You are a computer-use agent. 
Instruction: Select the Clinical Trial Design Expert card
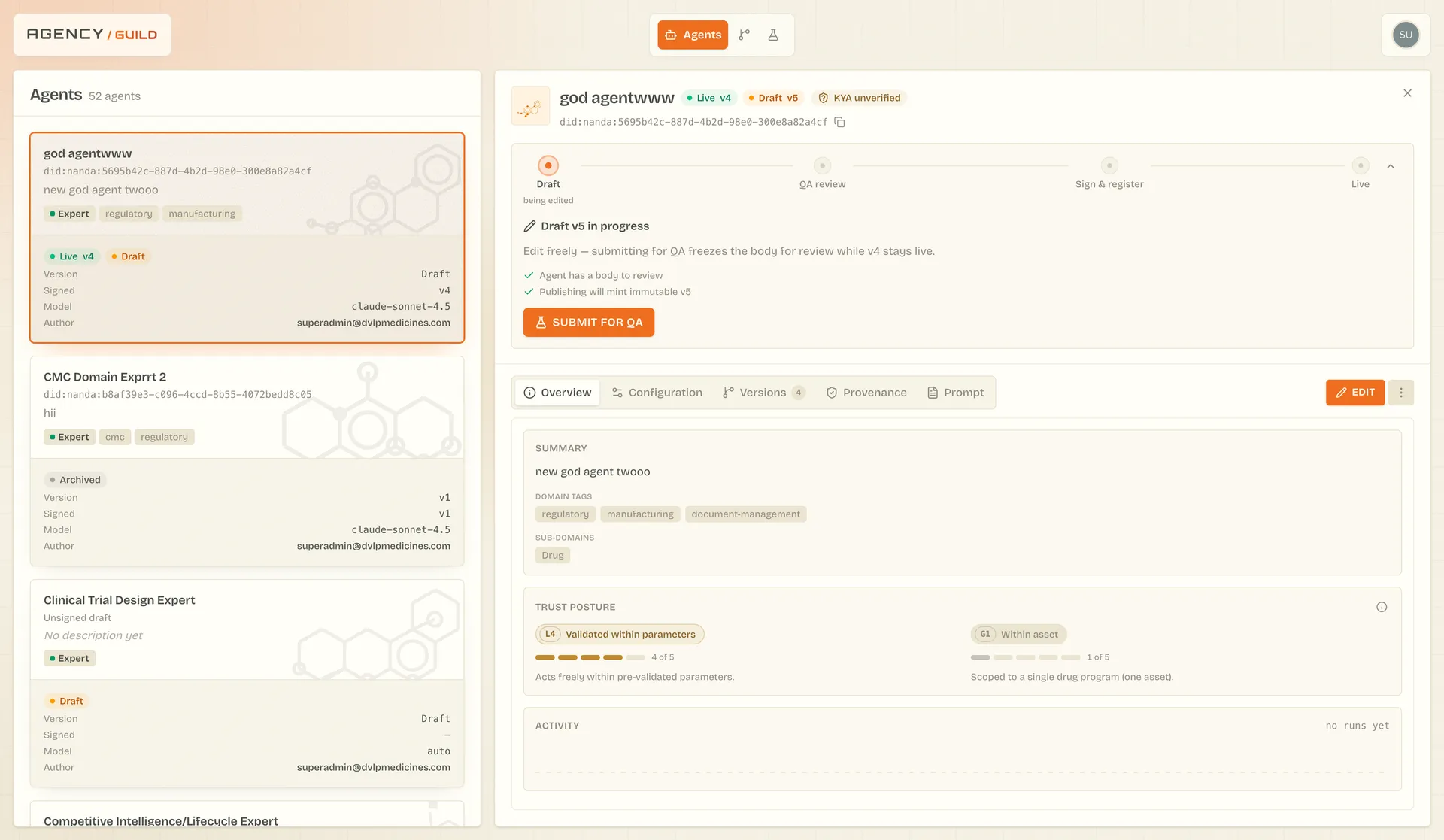pyautogui.click(x=247, y=683)
